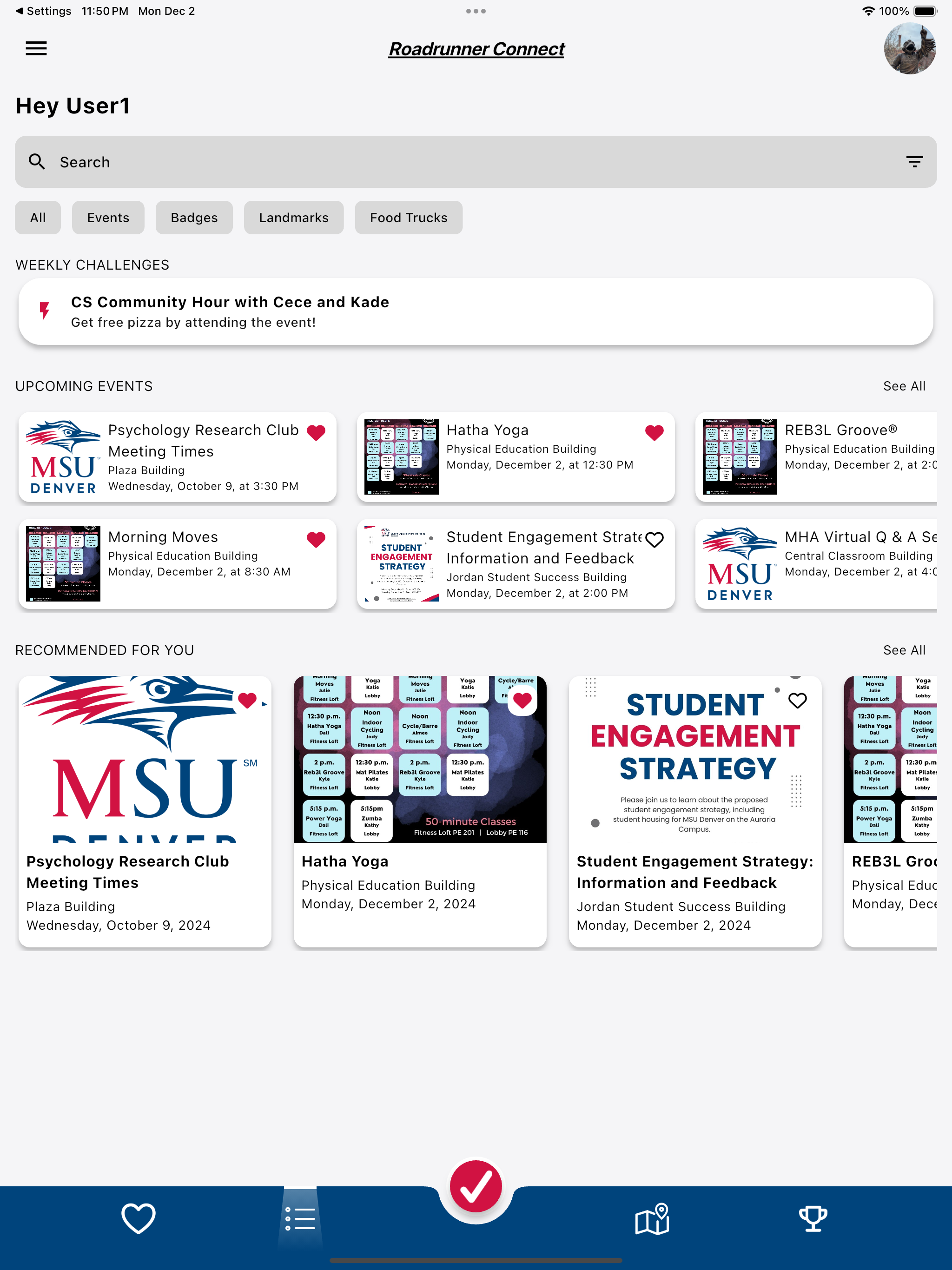952x1270 pixels.
Task: Unfavorite Psychology Research Club in Upcoming Events
Action: coord(316,432)
